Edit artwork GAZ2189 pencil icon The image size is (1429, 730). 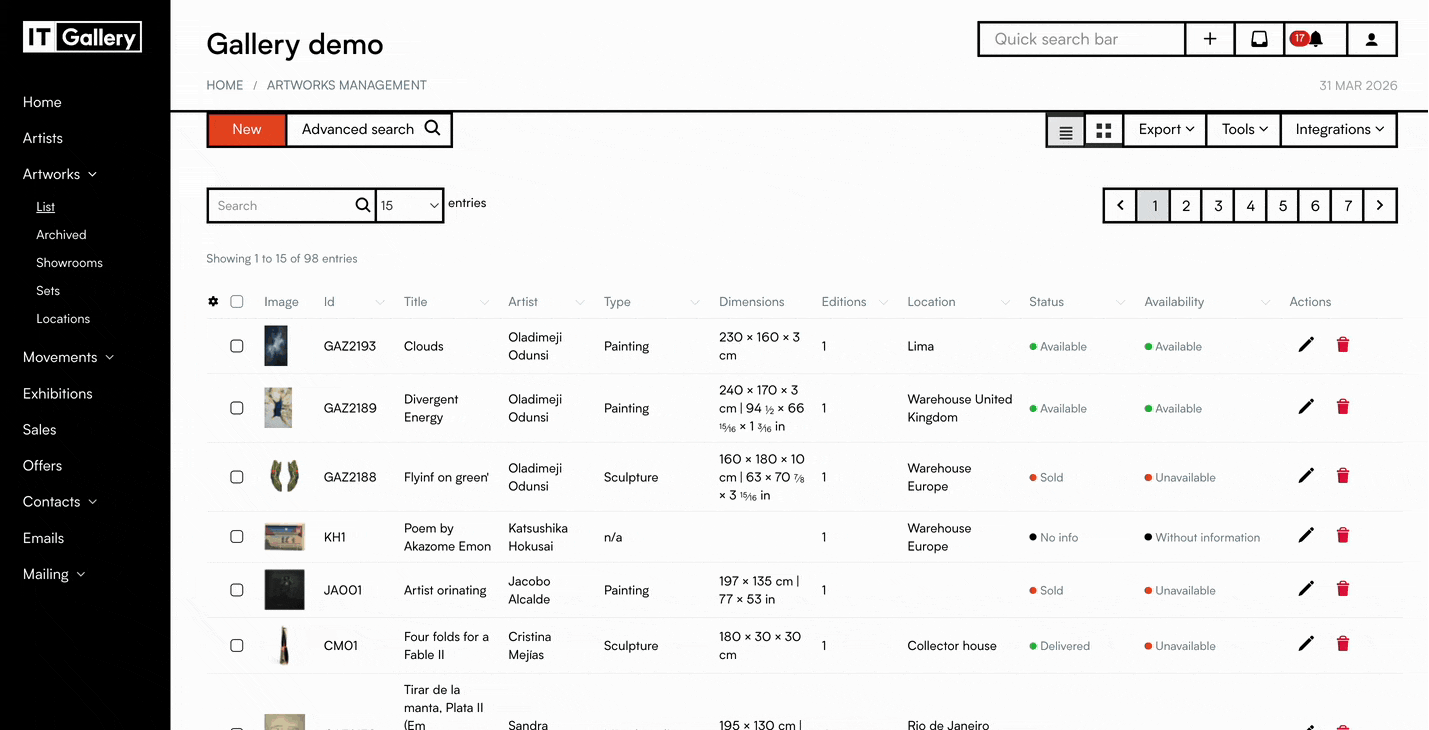tap(1306, 407)
